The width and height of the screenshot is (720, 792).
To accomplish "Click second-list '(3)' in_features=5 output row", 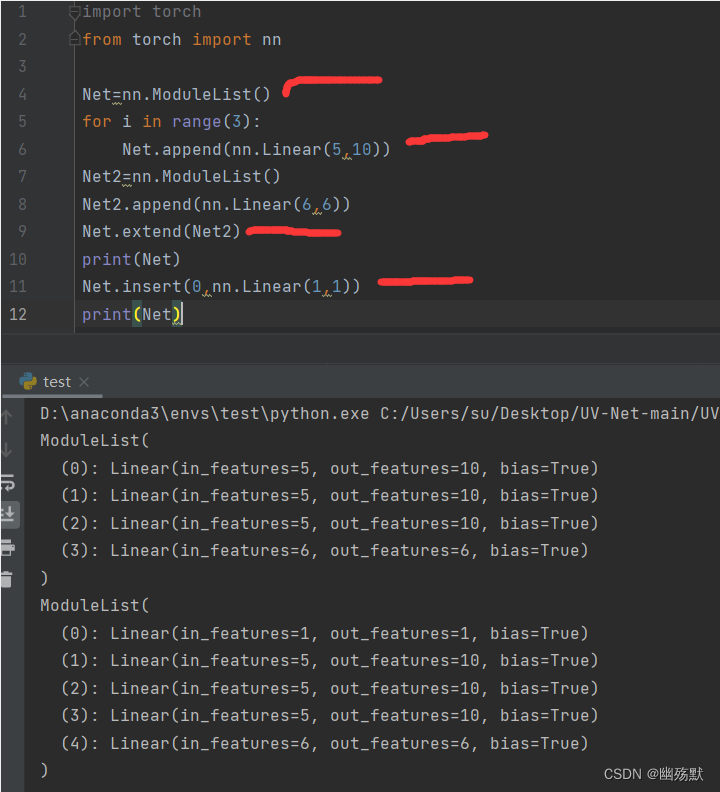I will 330,716.
